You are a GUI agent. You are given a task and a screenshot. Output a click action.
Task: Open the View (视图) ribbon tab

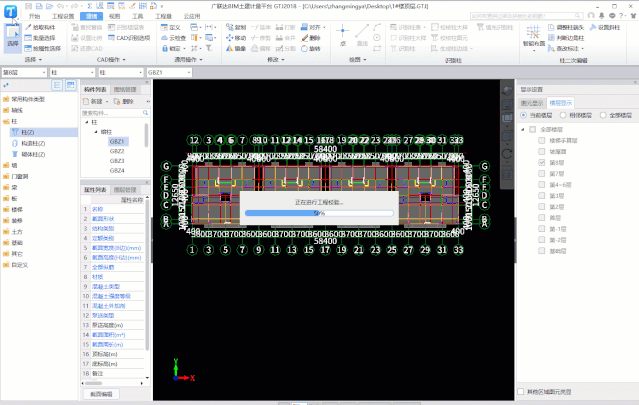pos(116,17)
